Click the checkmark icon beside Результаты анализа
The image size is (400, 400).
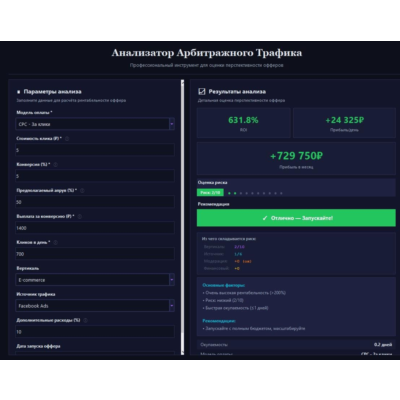pyautogui.click(x=202, y=91)
